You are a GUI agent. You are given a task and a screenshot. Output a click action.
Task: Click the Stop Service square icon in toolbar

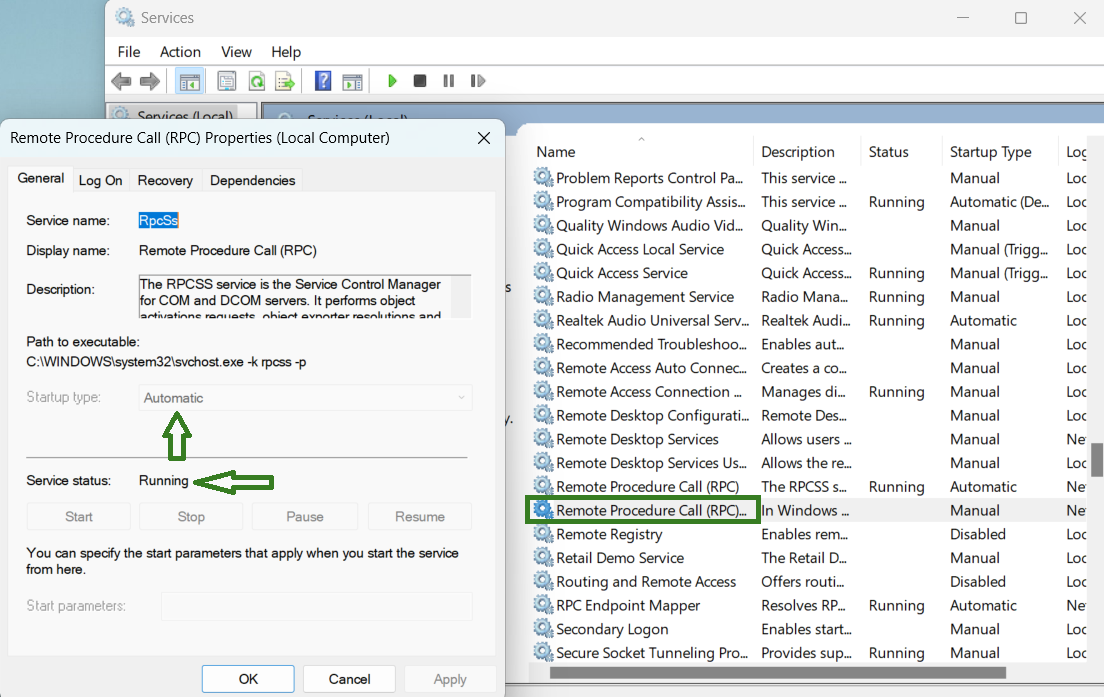point(420,81)
